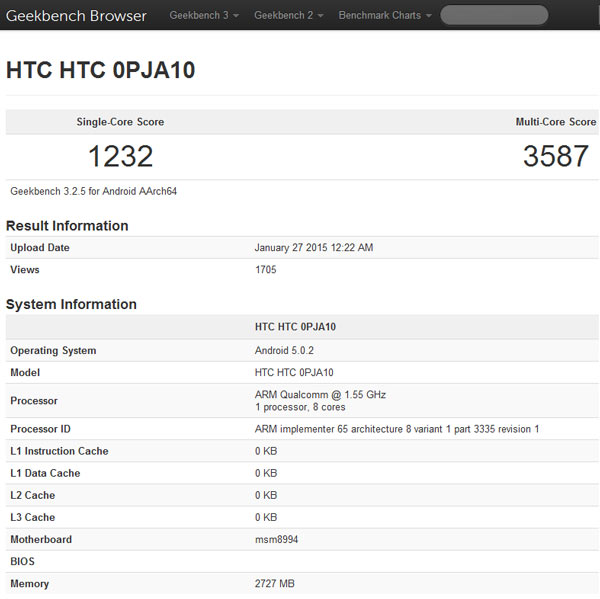Click the single-core score value 1232

pyautogui.click(x=121, y=156)
